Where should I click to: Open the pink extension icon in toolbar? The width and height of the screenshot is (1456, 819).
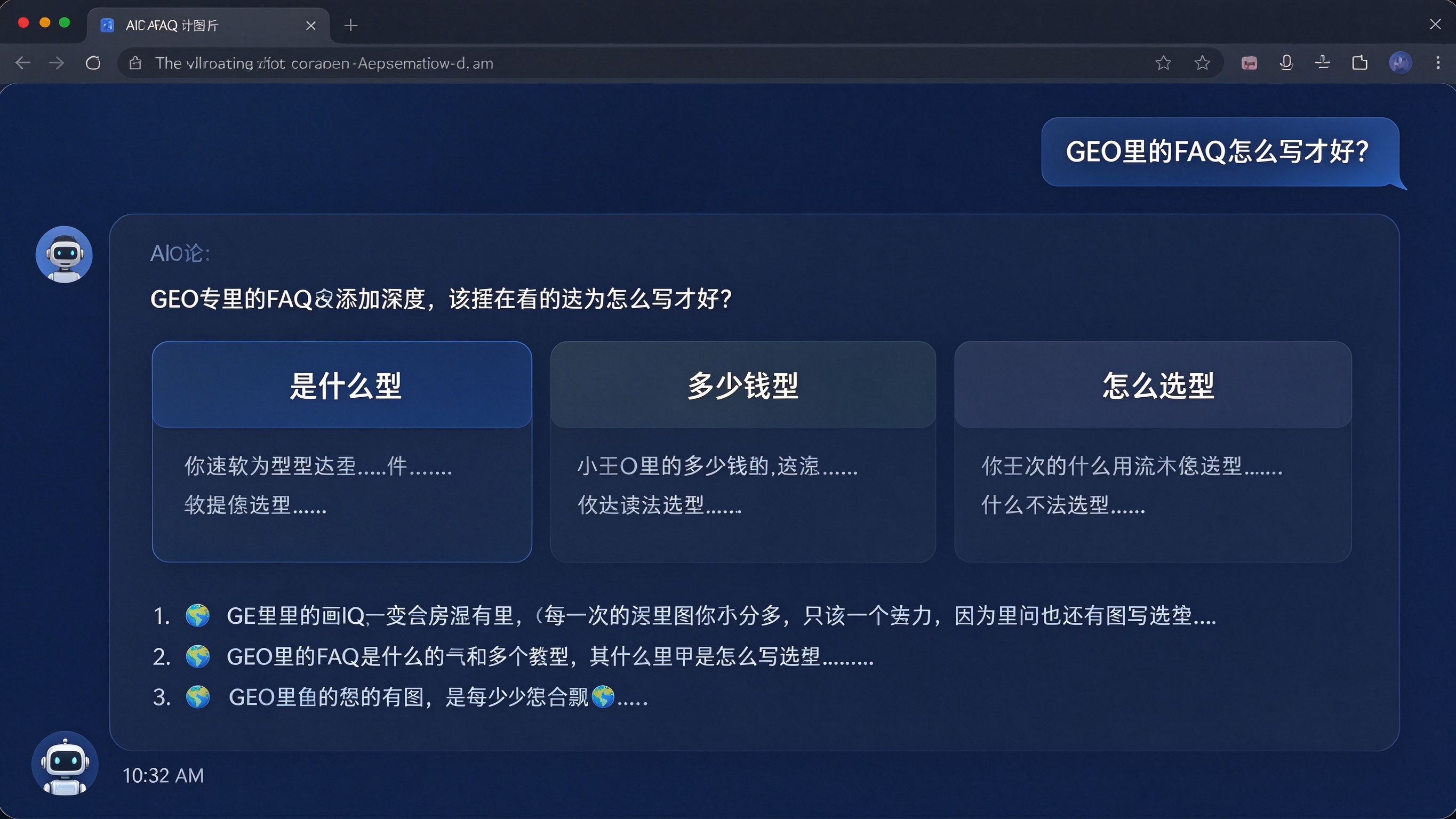(1249, 63)
